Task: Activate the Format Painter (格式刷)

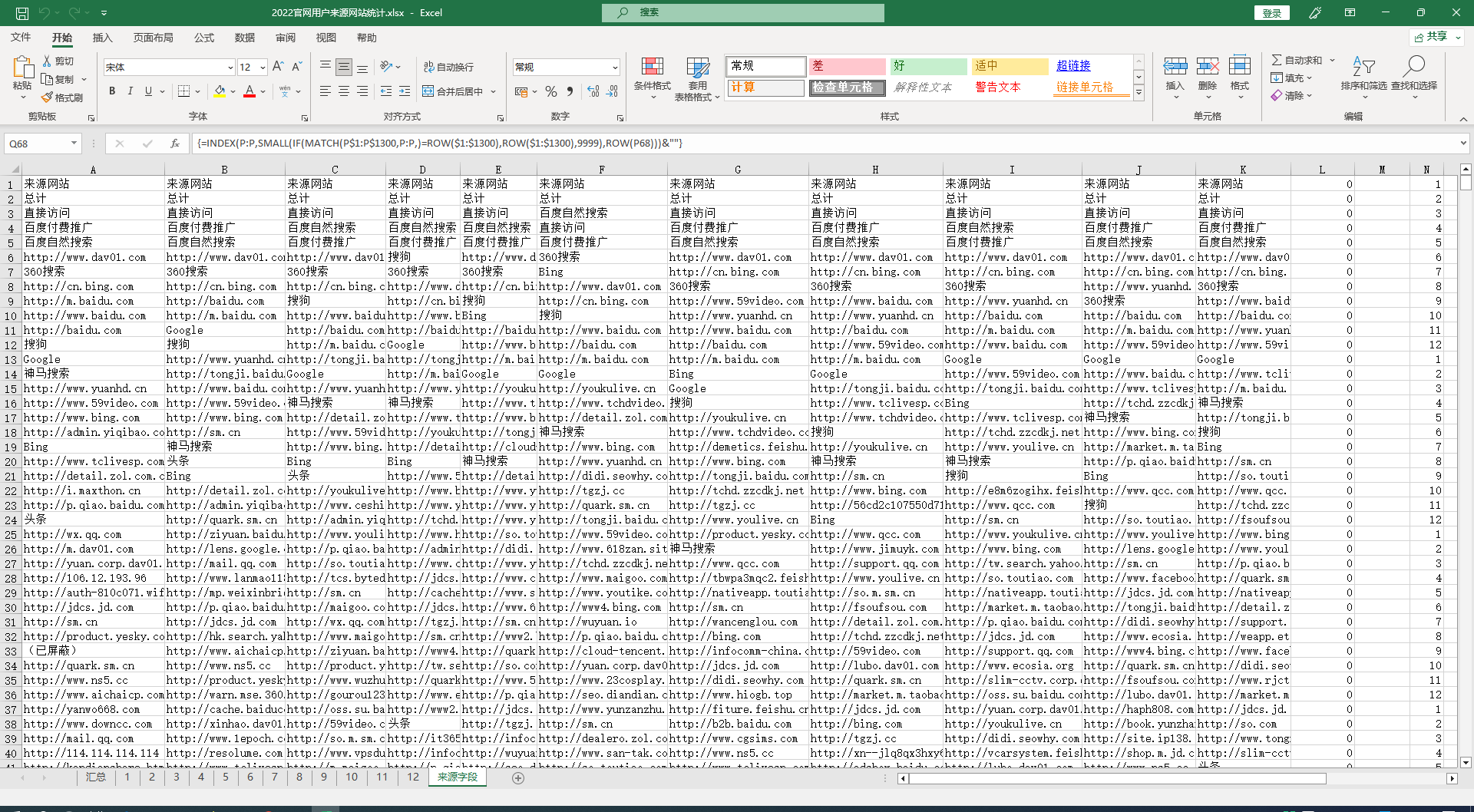Action: pos(62,97)
